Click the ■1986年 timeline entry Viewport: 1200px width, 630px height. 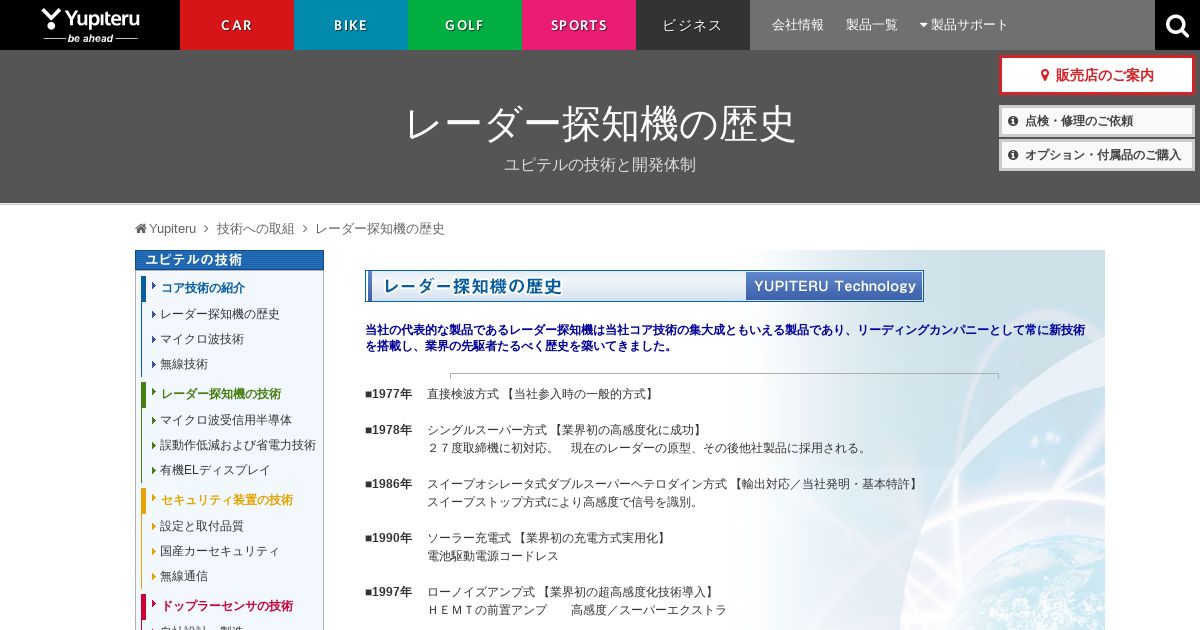click(388, 484)
